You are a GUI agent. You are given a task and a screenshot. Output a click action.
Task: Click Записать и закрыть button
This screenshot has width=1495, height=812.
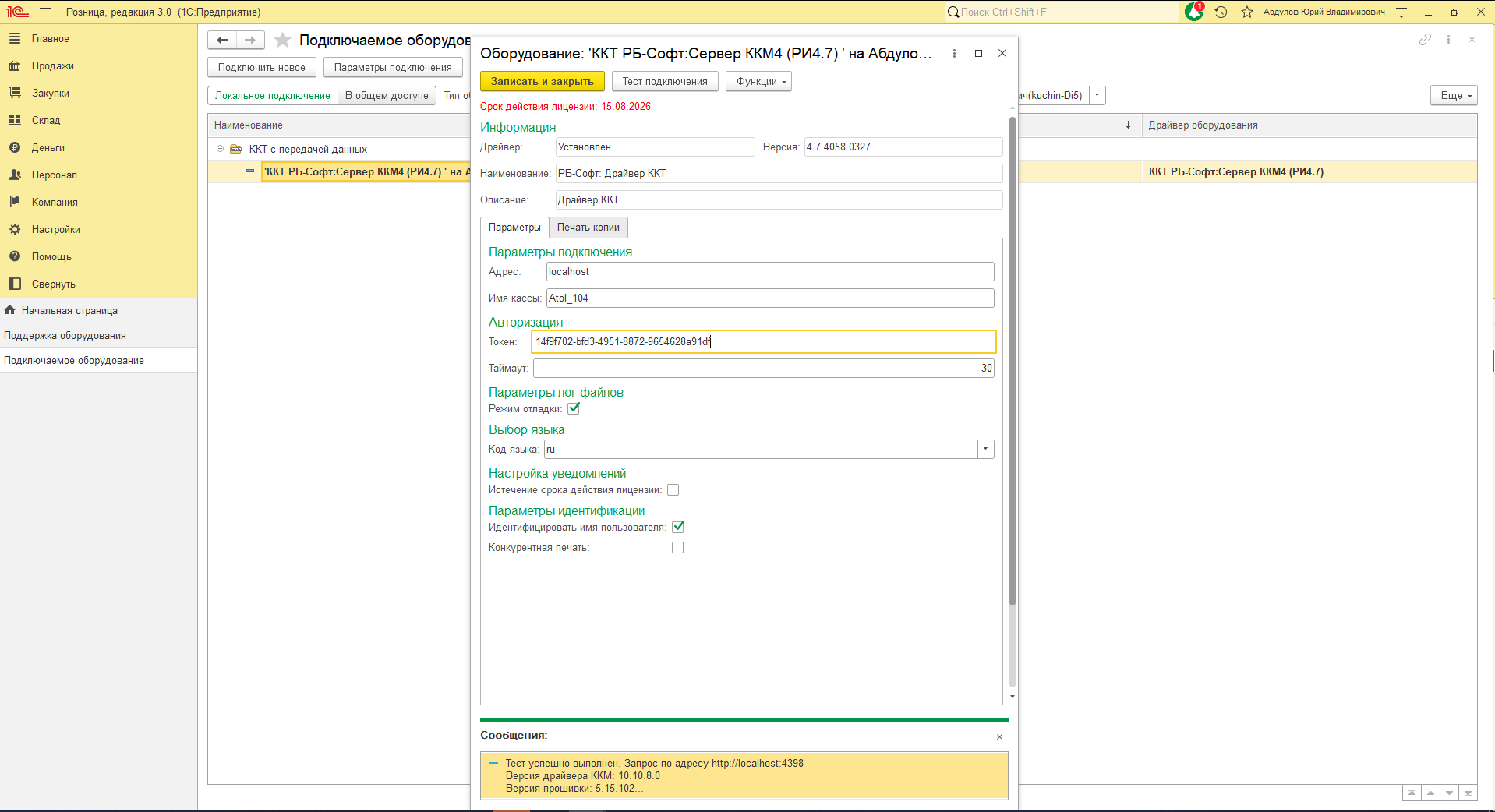point(543,81)
